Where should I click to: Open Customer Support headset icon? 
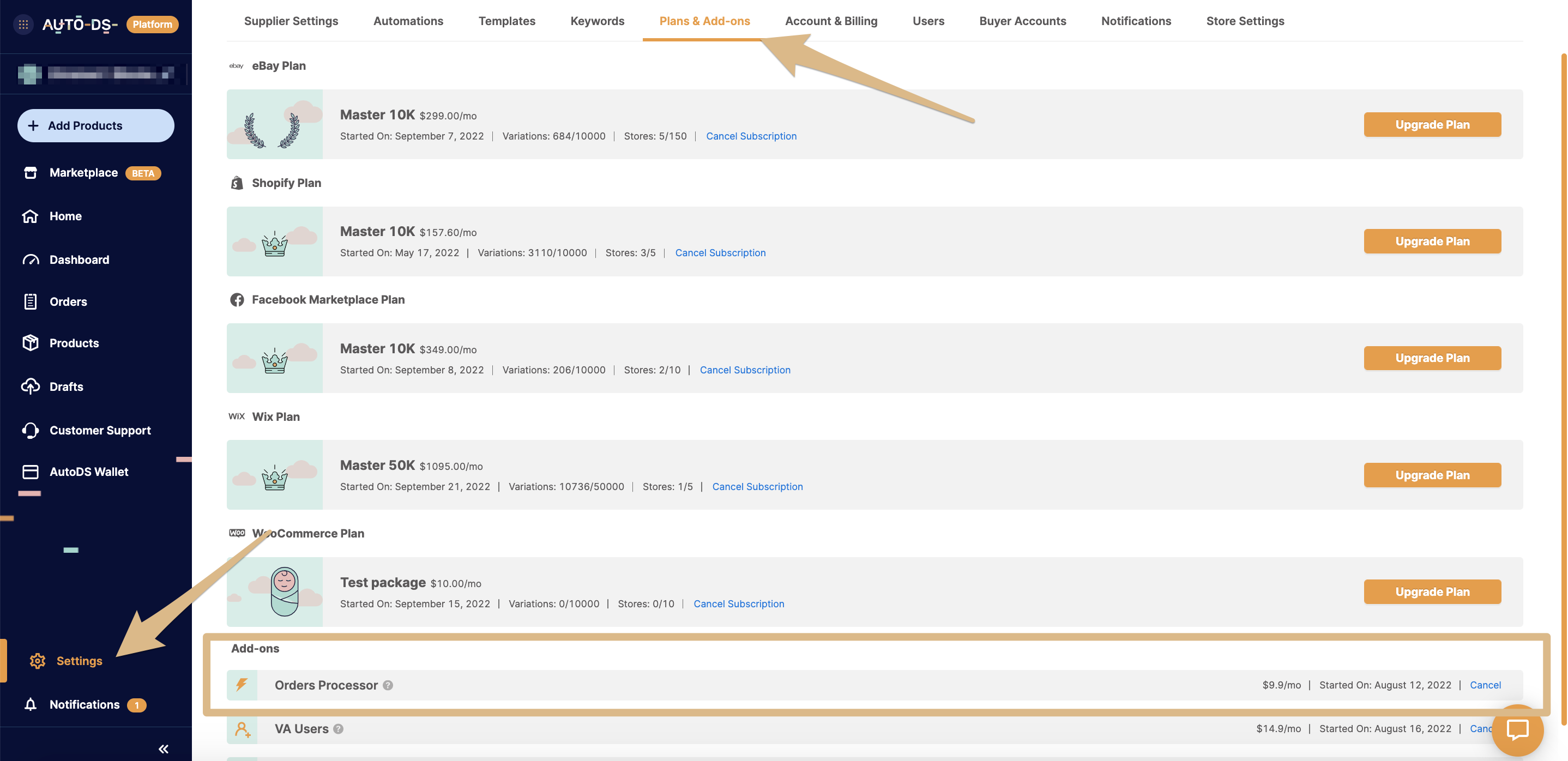pos(31,431)
